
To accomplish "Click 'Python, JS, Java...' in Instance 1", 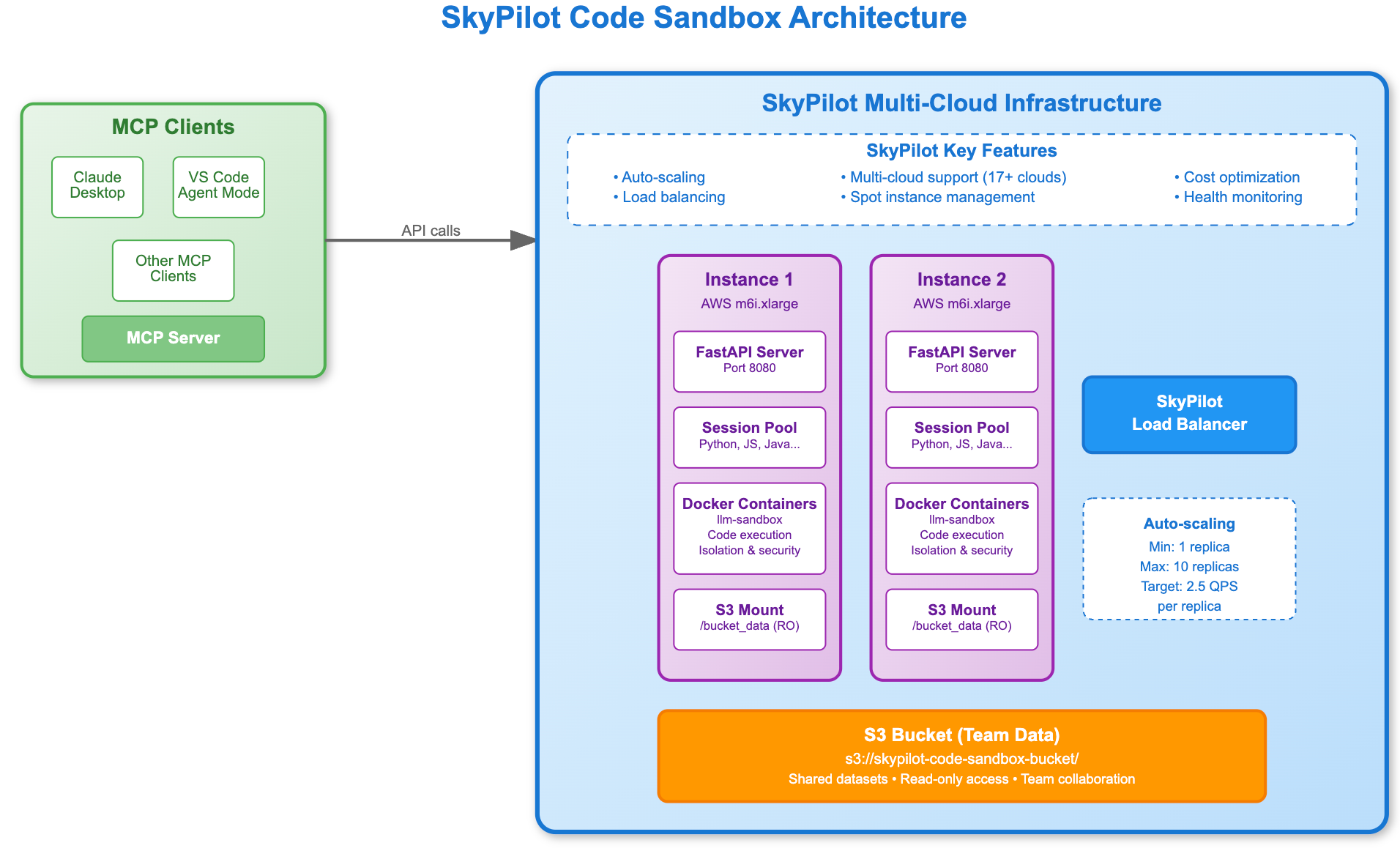I will pos(749,445).
